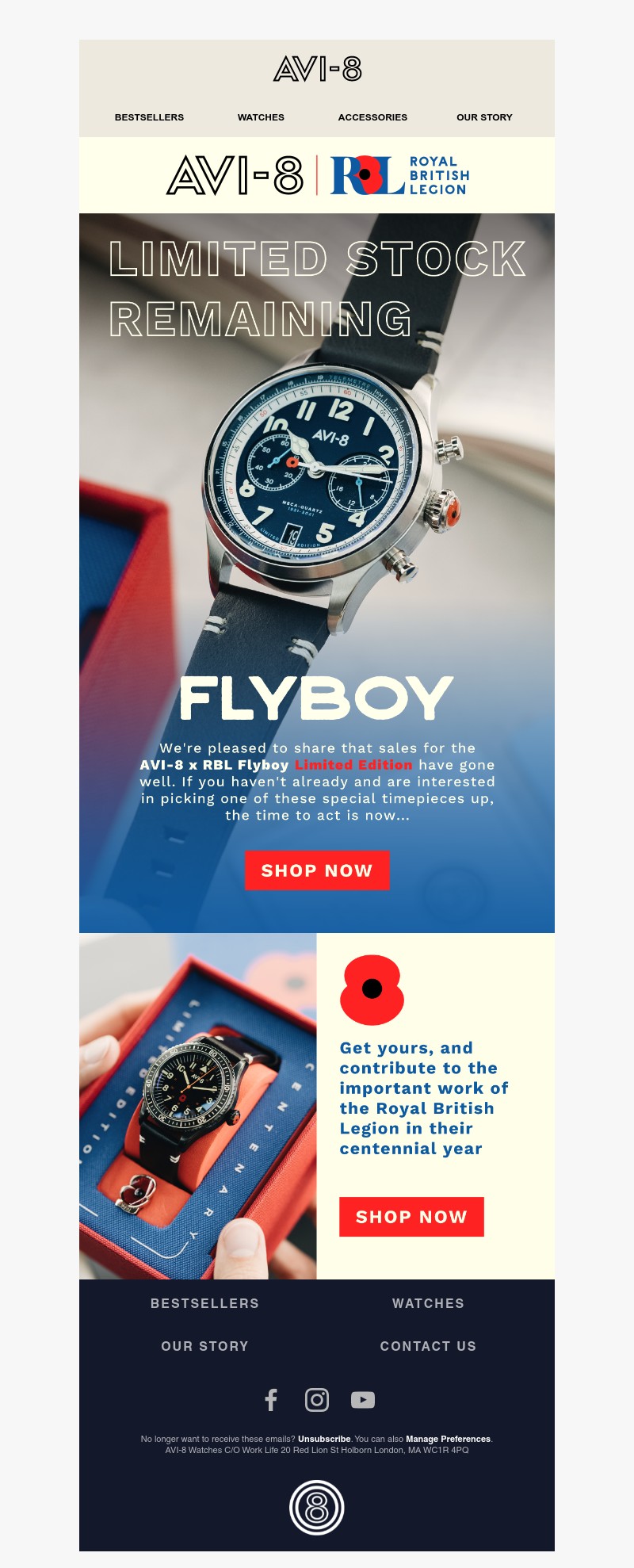Click the AVI-8 logo at top
Viewport: 634px width, 1568px height.
click(x=317, y=70)
